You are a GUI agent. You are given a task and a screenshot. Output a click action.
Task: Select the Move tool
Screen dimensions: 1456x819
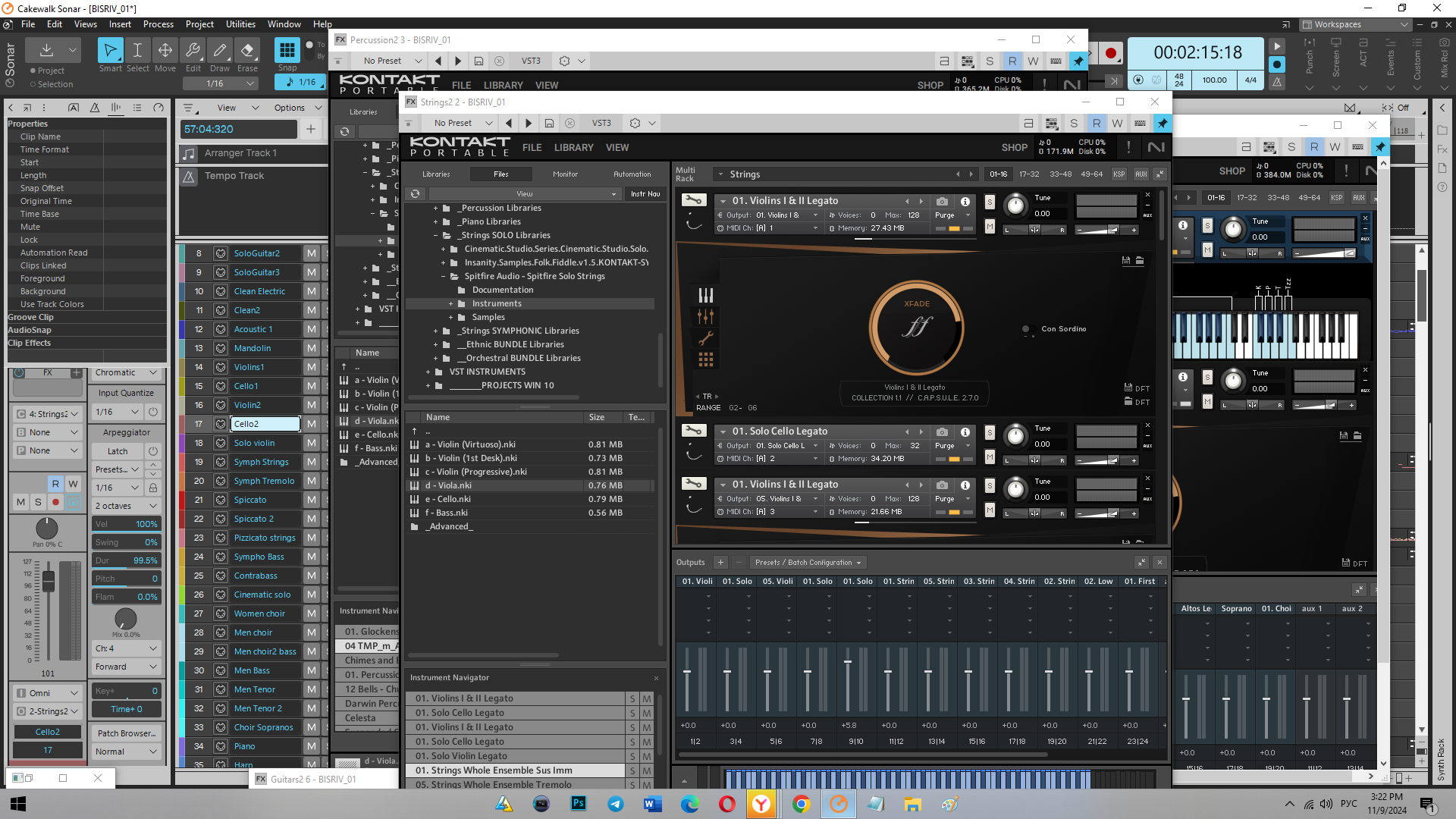(x=165, y=51)
